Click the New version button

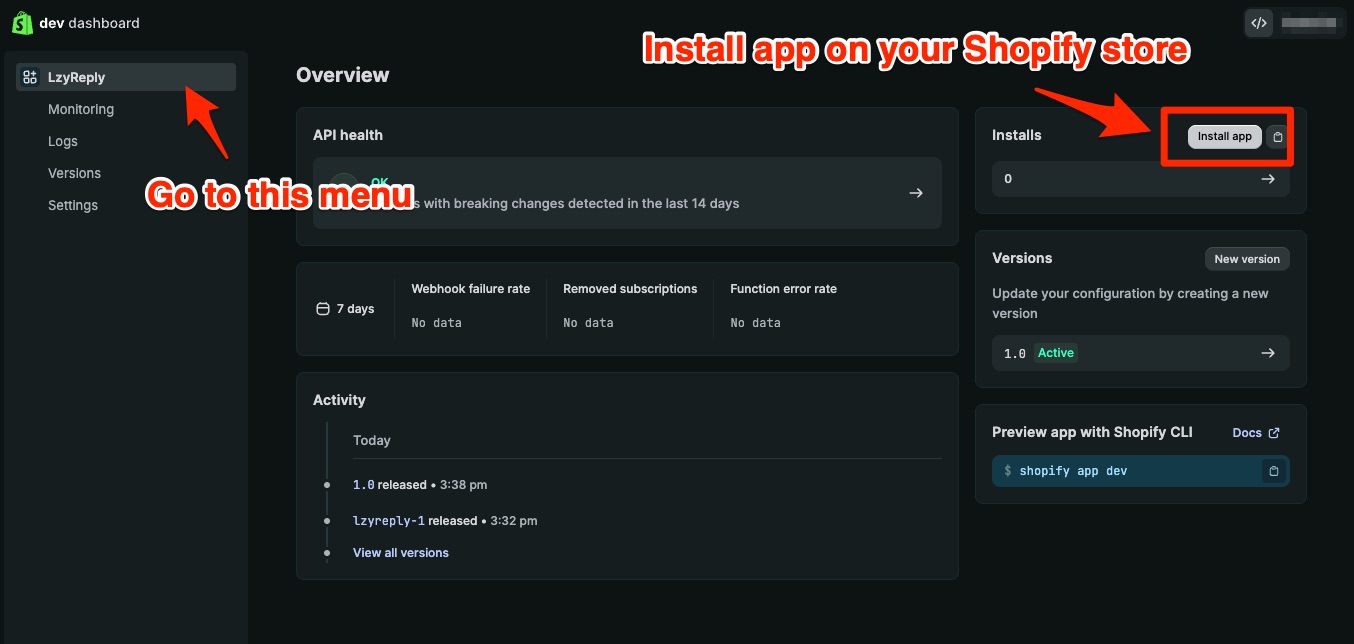pos(1247,259)
